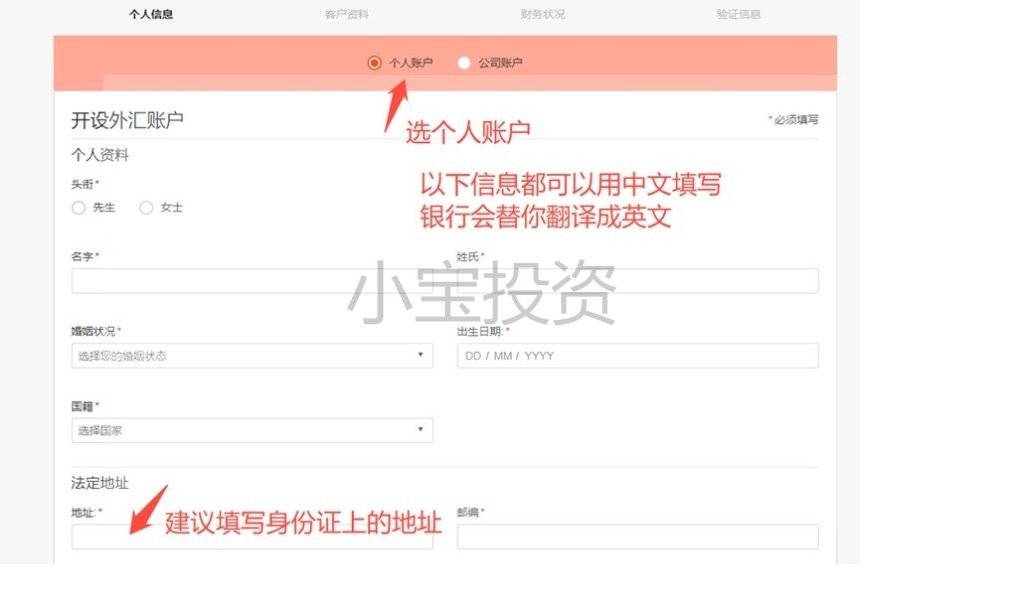
Task: Click the red arrow pointing at 个人账户
Action: (x=396, y=104)
